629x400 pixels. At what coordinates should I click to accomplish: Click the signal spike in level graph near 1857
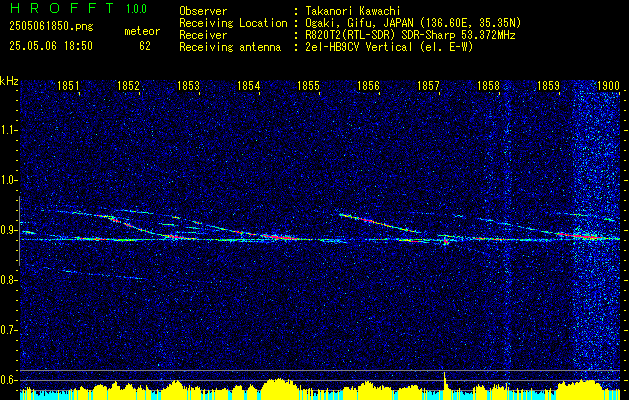click(x=444, y=381)
